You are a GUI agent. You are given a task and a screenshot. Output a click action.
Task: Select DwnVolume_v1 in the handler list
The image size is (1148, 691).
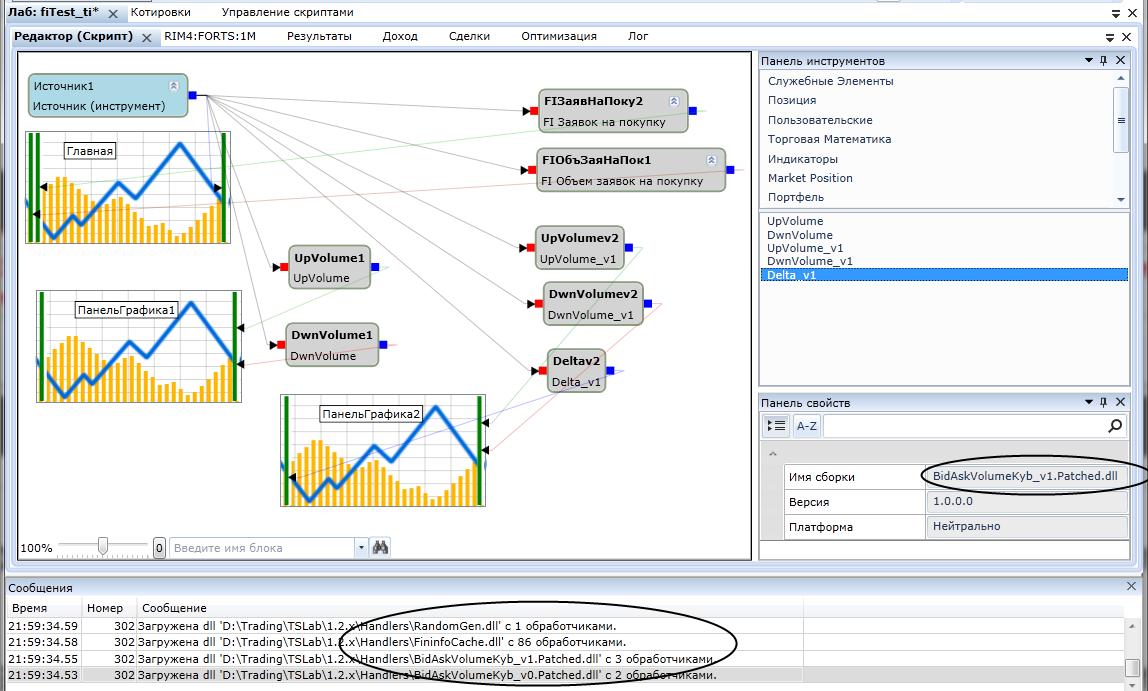pos(809,261)
